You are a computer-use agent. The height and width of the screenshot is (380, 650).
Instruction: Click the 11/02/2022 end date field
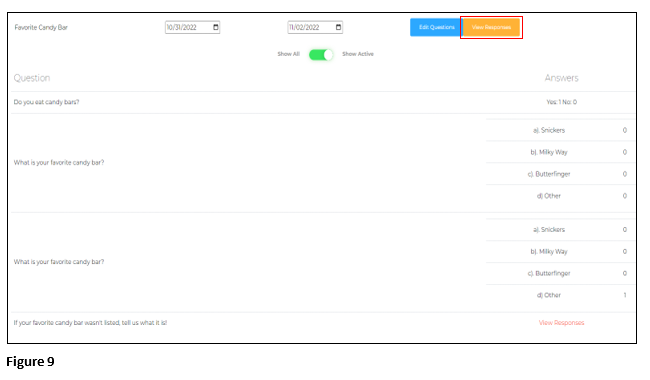(x=315, y=27)
